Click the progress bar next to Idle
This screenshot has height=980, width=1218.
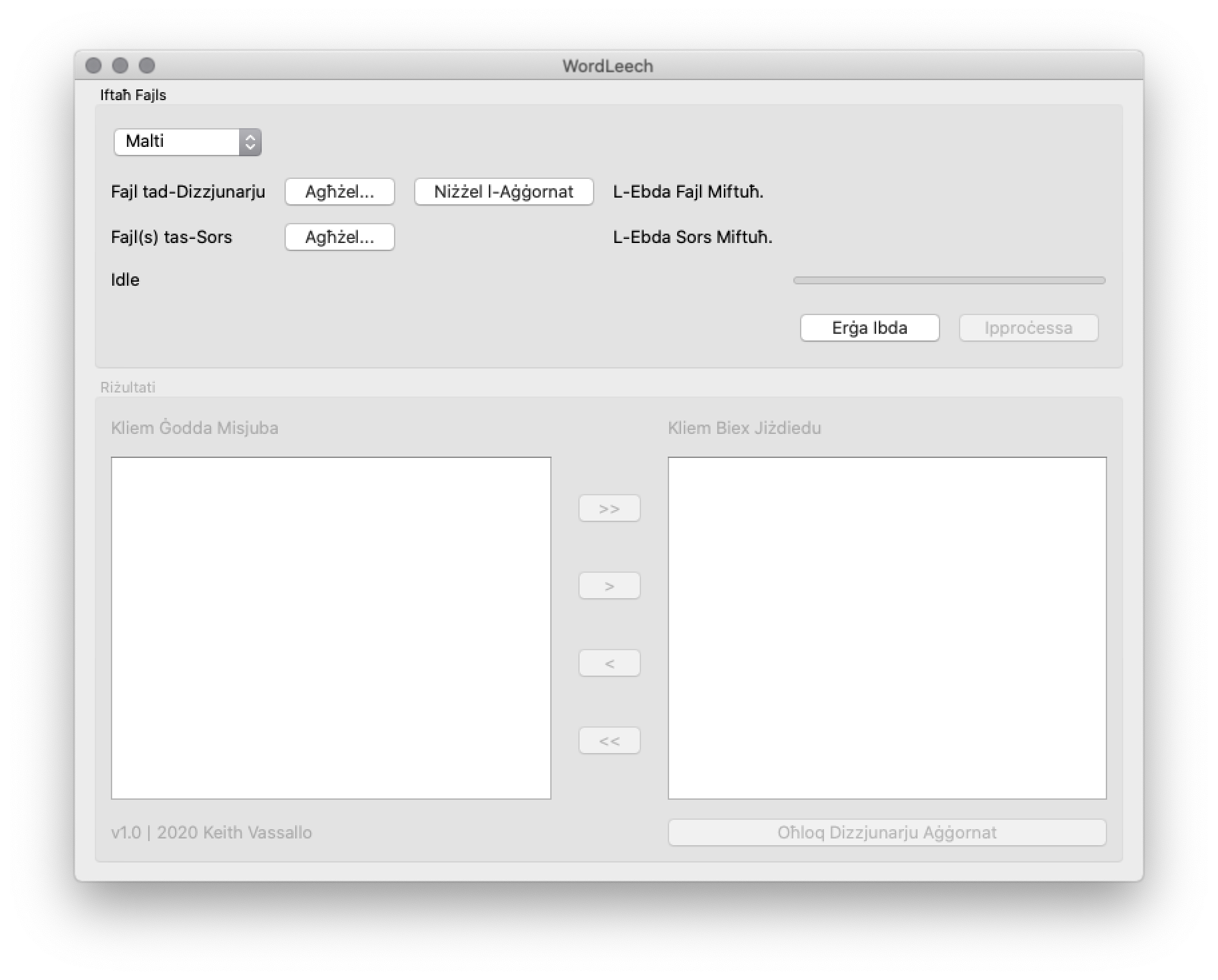(x=948, y=280)
